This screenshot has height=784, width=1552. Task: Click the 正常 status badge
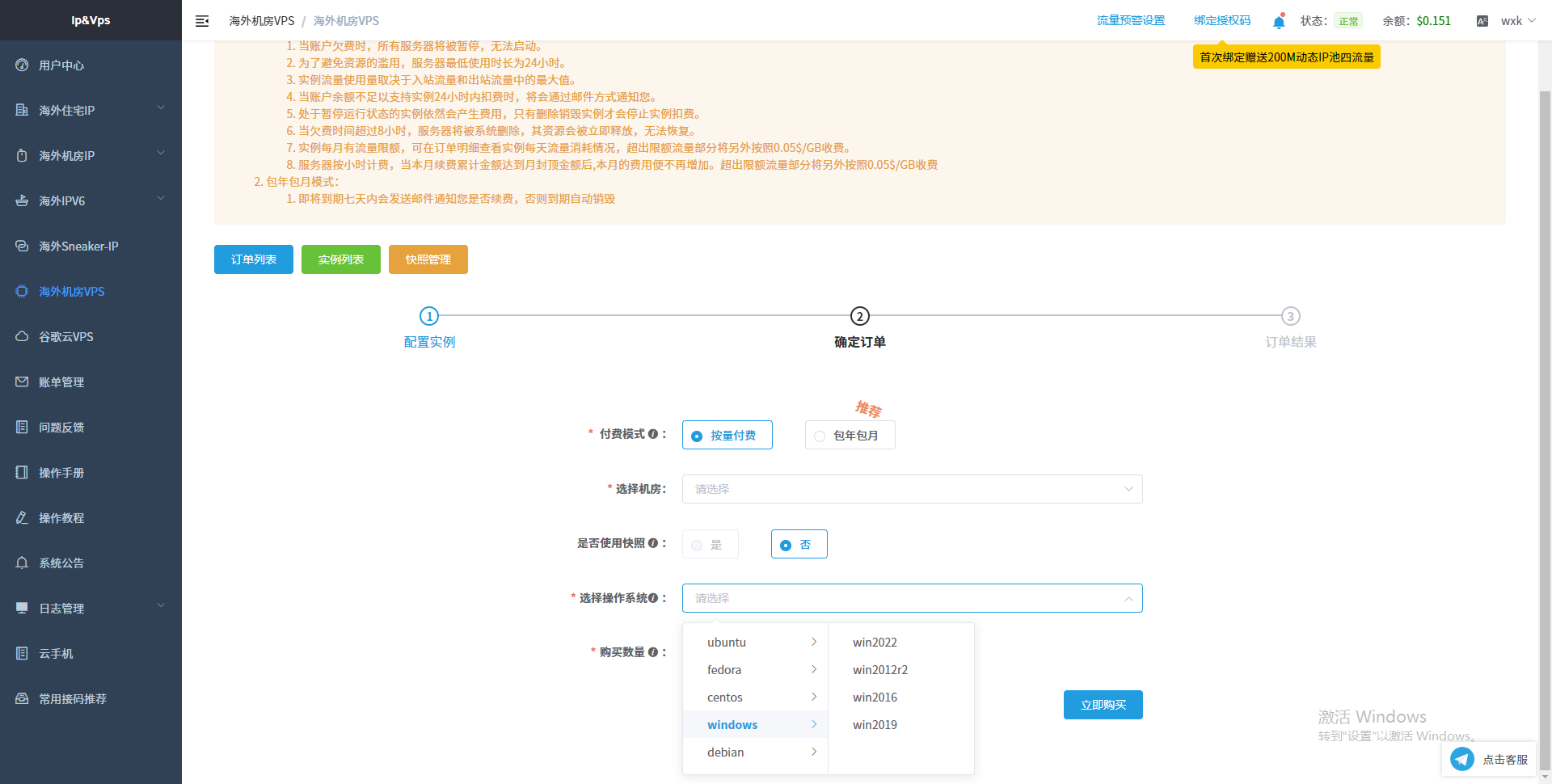coord(1348,21)
